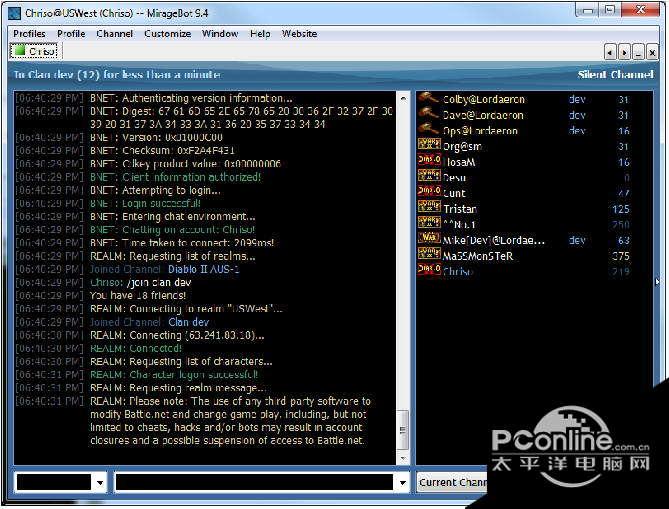
Task: Click Tristan's ping value 125
Action: pyautogui.click(x=621, y=209)
